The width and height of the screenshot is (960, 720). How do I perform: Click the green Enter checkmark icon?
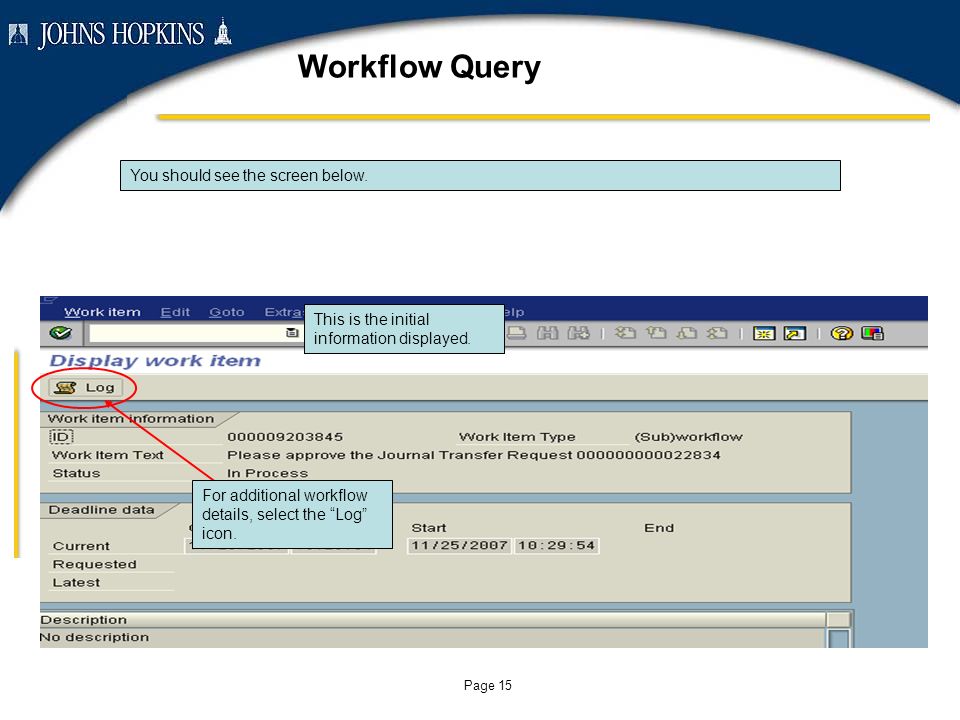(x=61, y=333)
